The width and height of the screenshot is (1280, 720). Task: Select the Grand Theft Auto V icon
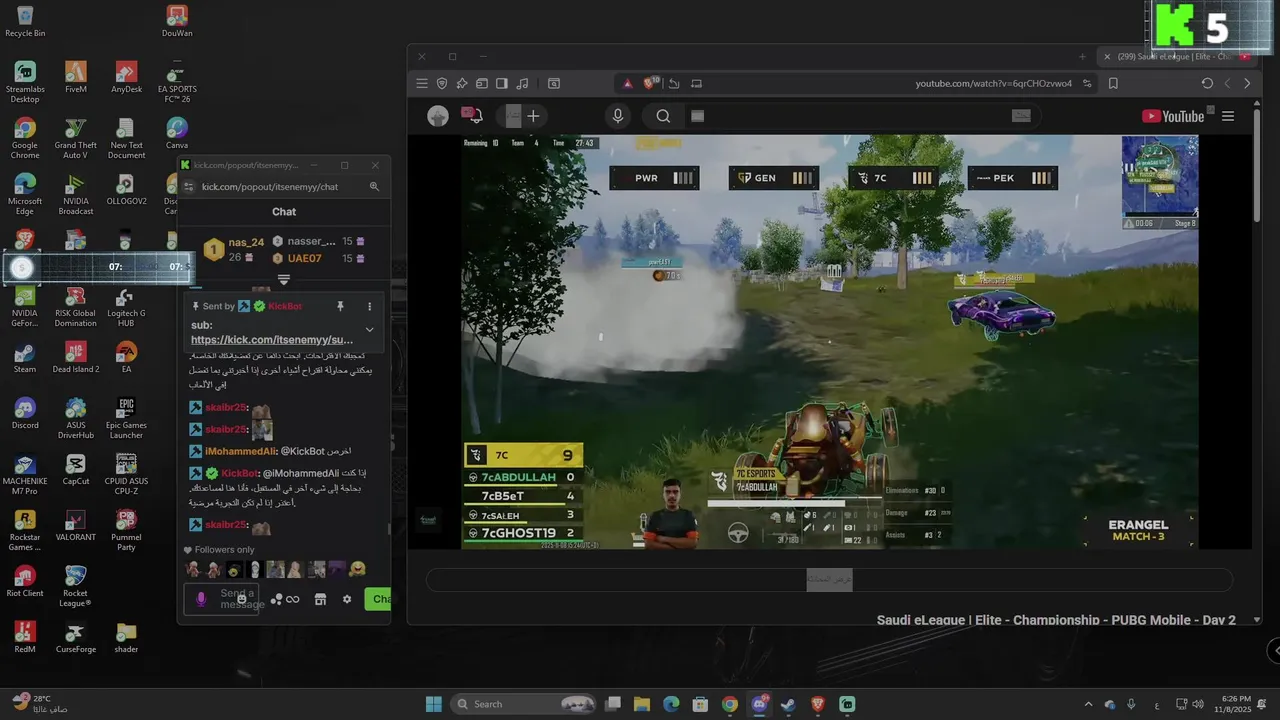pyautogui.click(x=76, y=139)
